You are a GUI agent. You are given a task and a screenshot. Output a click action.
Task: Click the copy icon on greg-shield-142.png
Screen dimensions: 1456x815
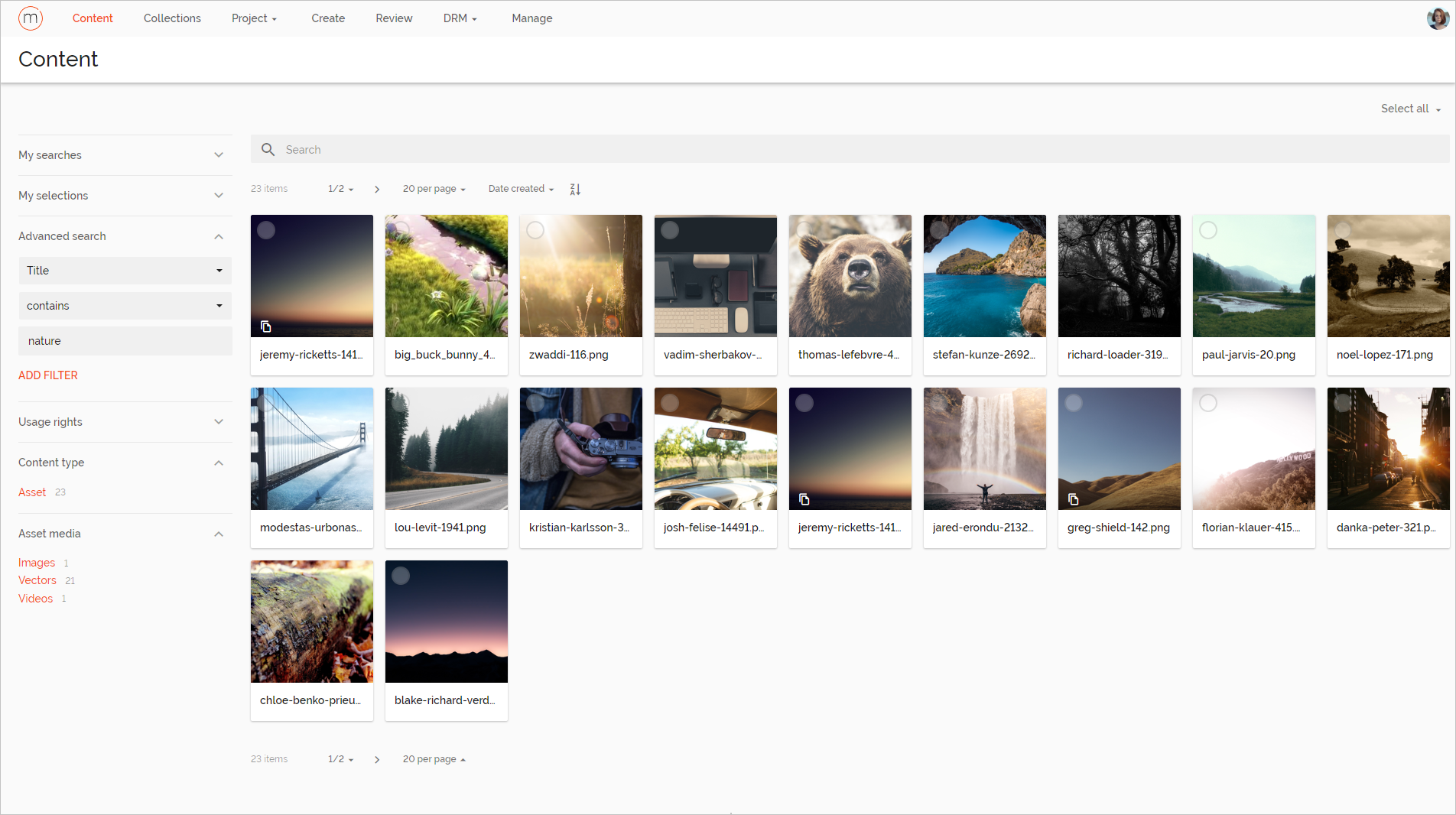tap(1074, 499)
